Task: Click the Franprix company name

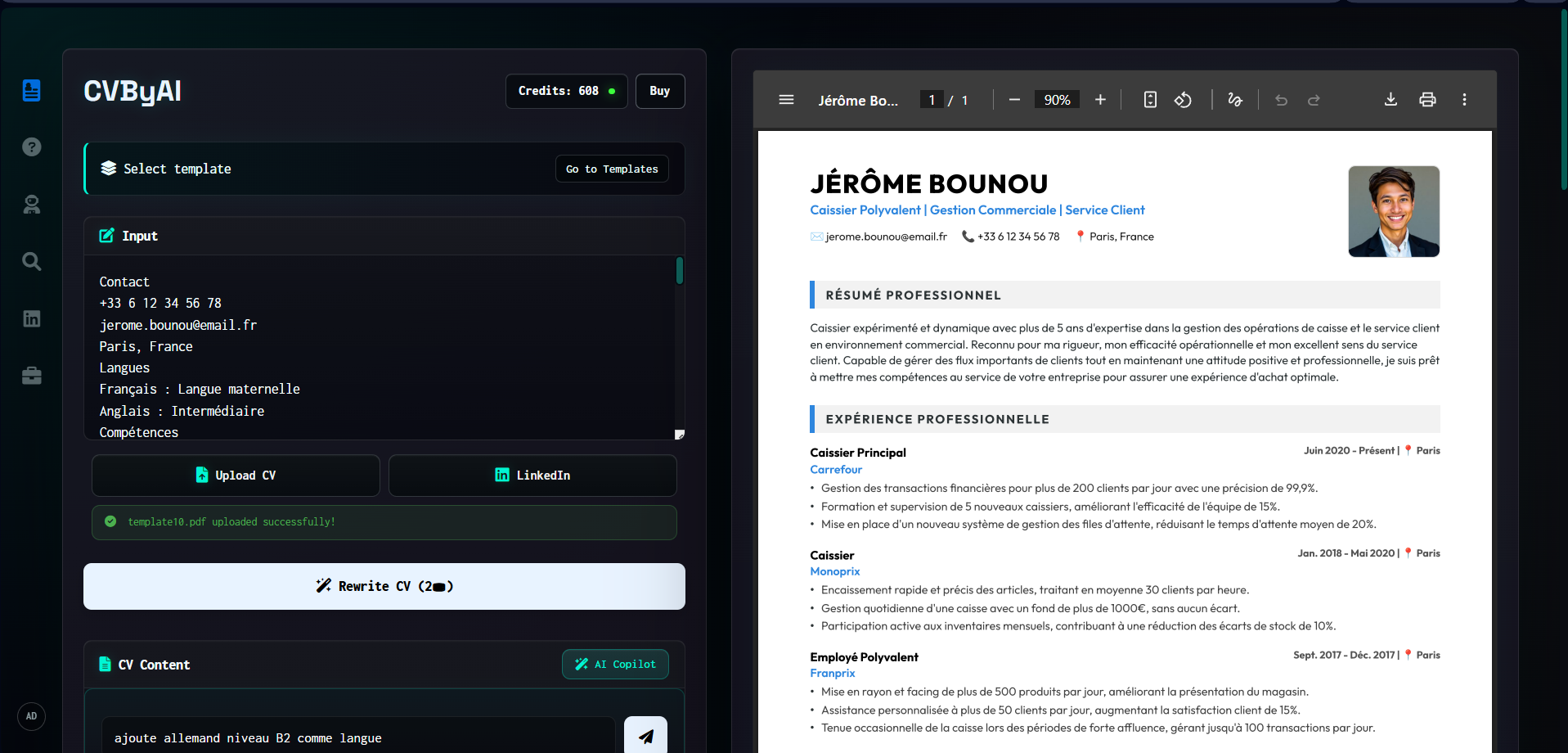Action: point(833,673)
